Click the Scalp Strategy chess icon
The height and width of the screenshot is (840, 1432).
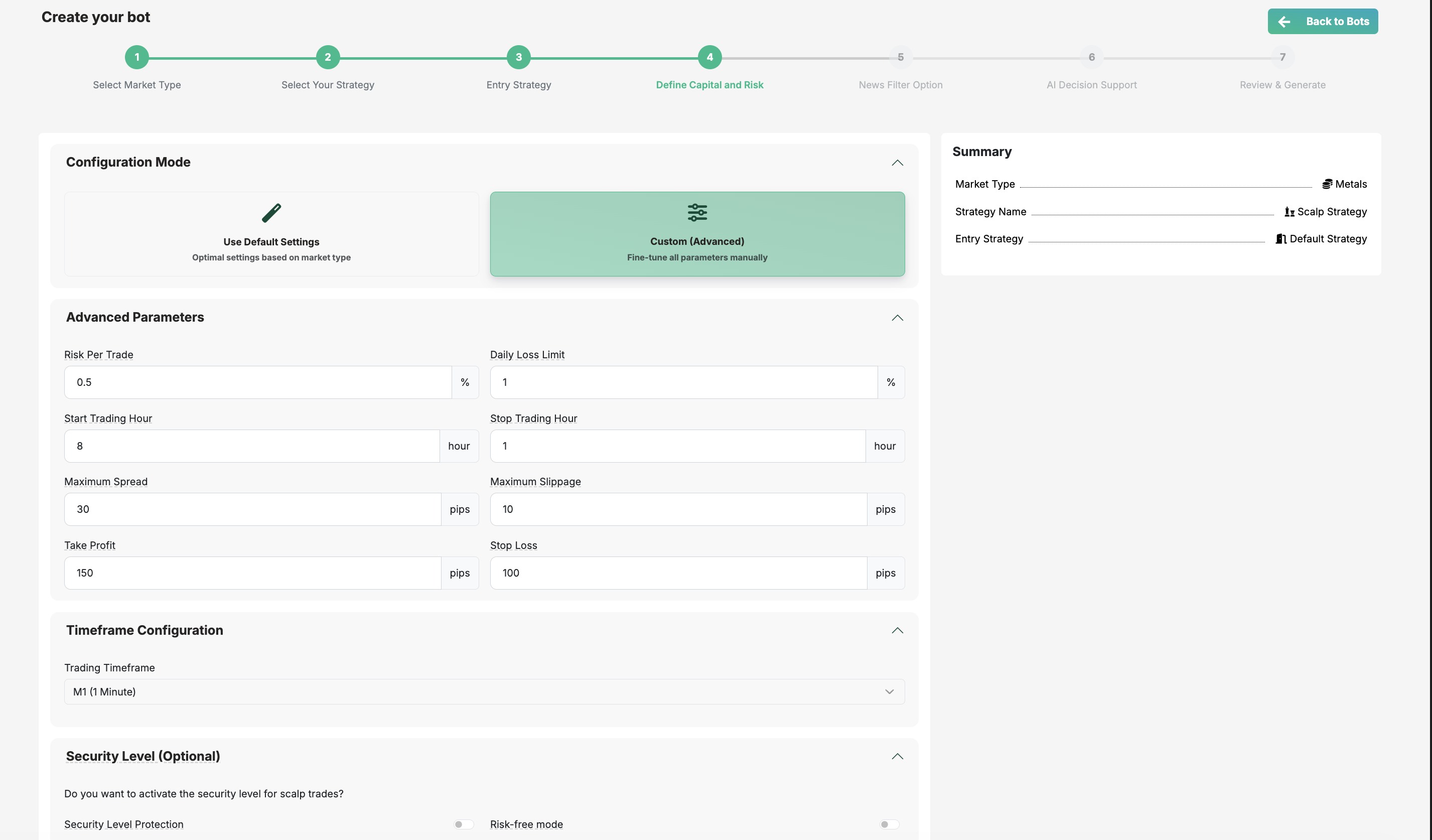point(1290,212)
